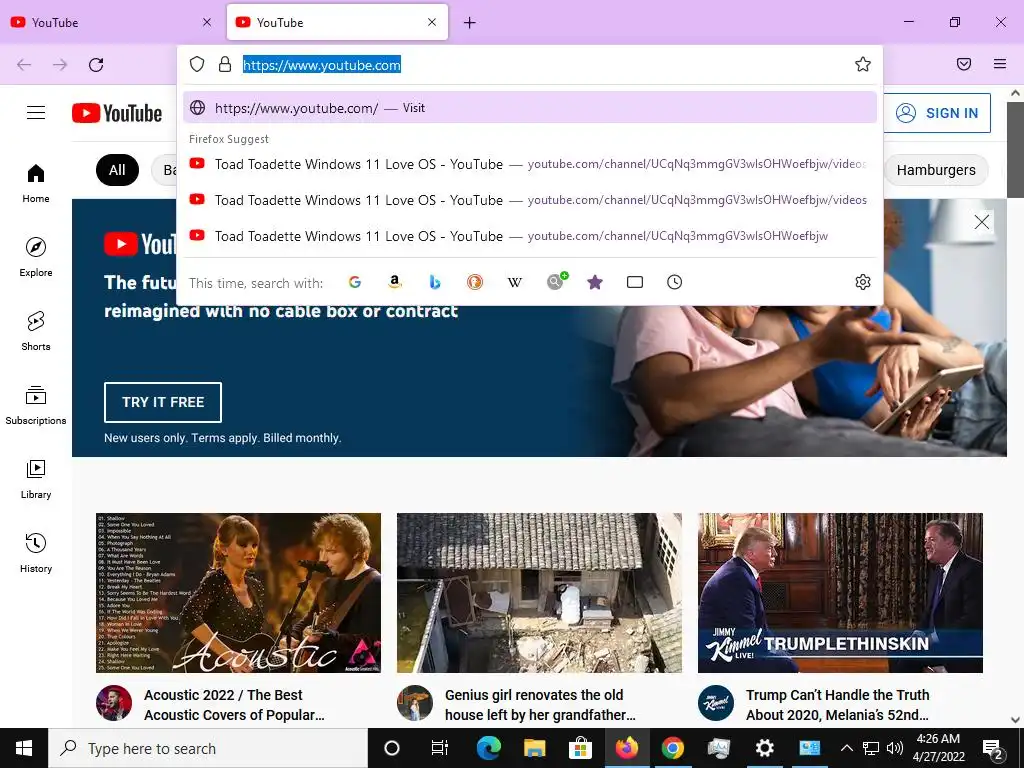Click the highlighted URL address field
The width and height of the screenshot is (1024, 768).
coord(321,65)
